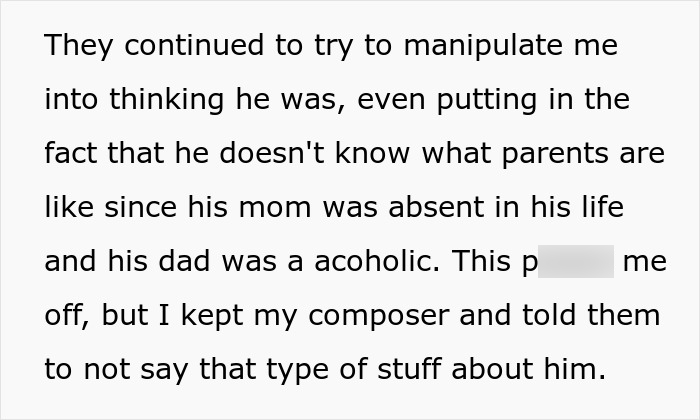Click the grey censored block after "This p"
700x420 pixels.
576,262
